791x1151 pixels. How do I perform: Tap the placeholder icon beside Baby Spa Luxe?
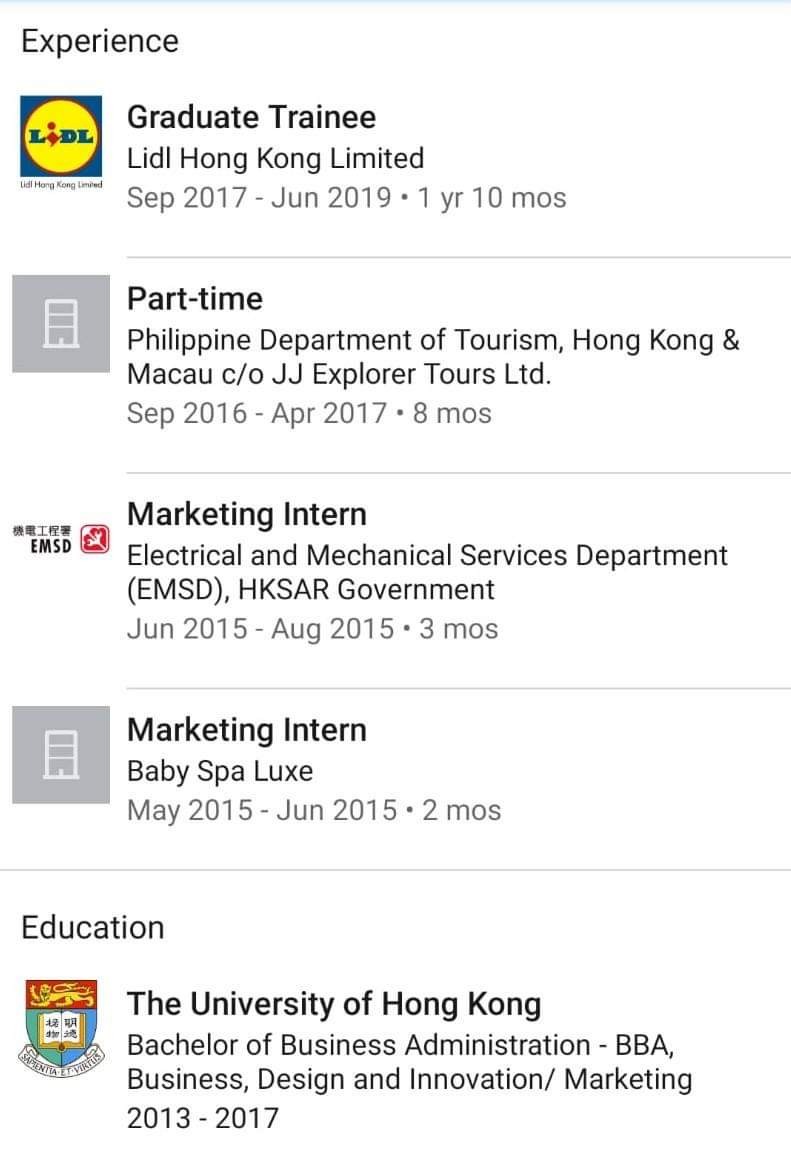(x=61, y=754)
